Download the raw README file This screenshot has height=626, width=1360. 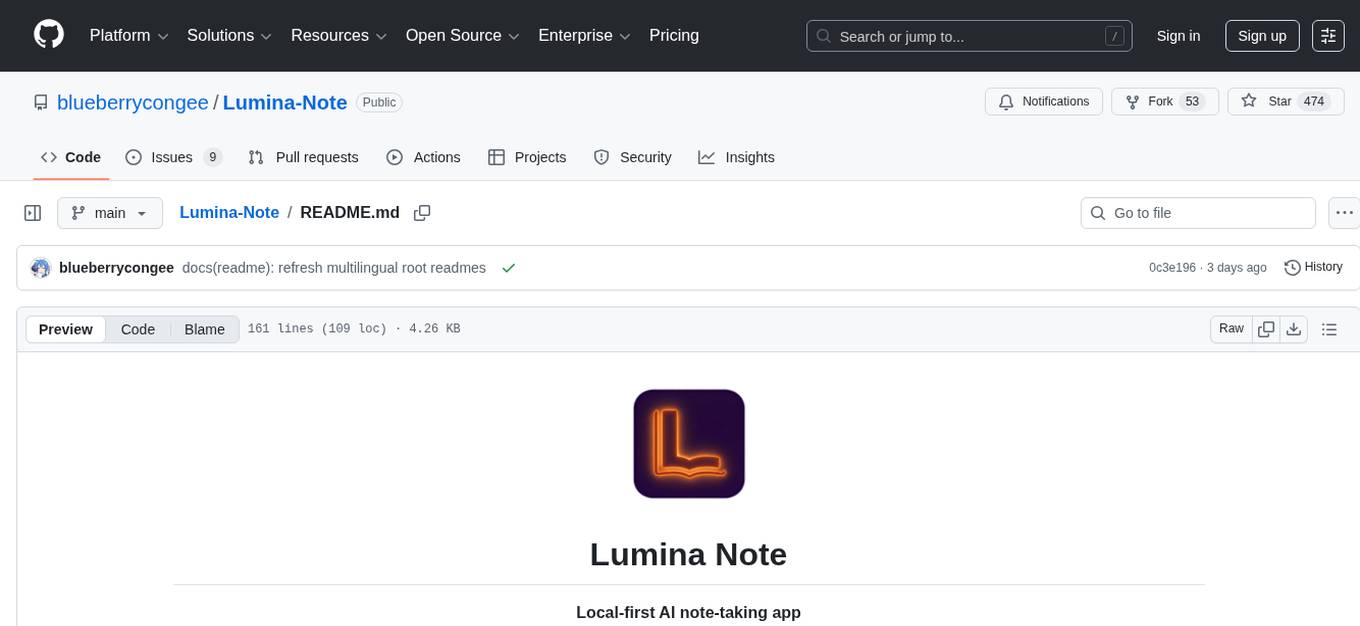click(x=1294, y=328)
